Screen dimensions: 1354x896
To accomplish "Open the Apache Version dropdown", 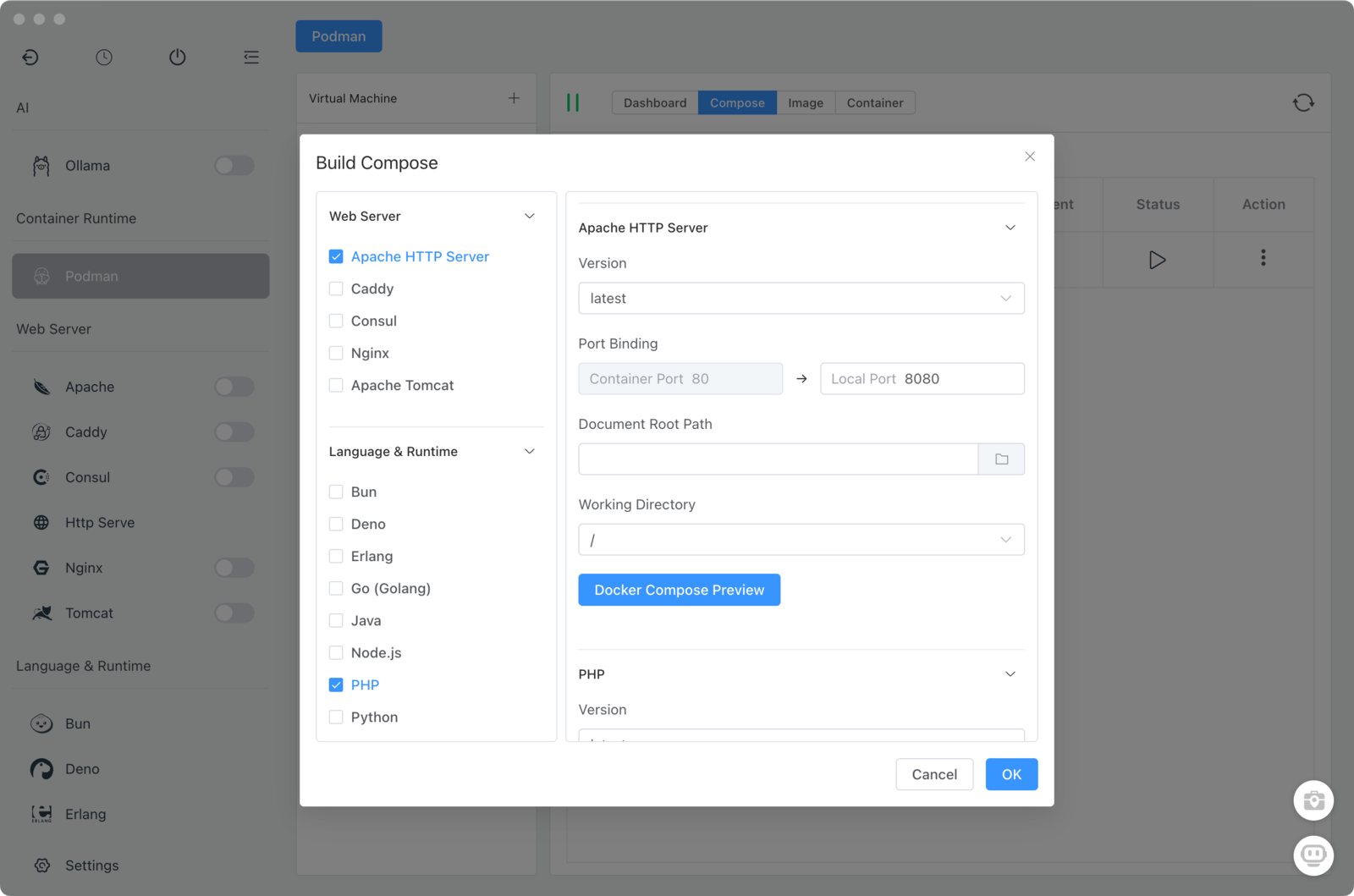I will coord(801,299).
